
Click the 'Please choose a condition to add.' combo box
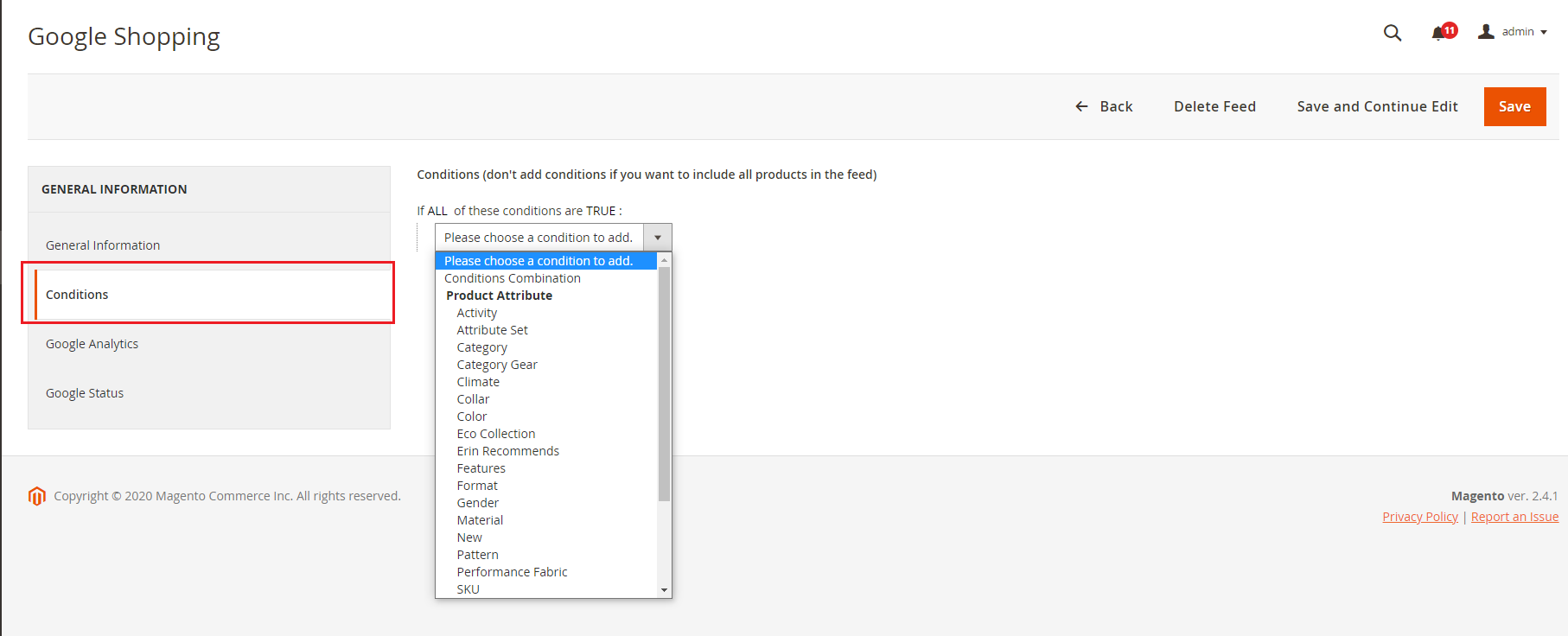point(553,238)
